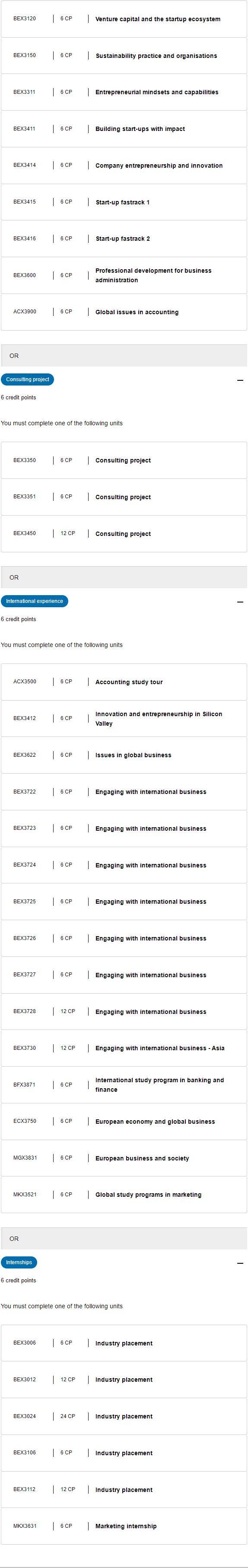The height and width of the screenshot is (1568, 248).
Task: Collapse the International experience section
Action: pyautogui.click(x=240, y=601)
